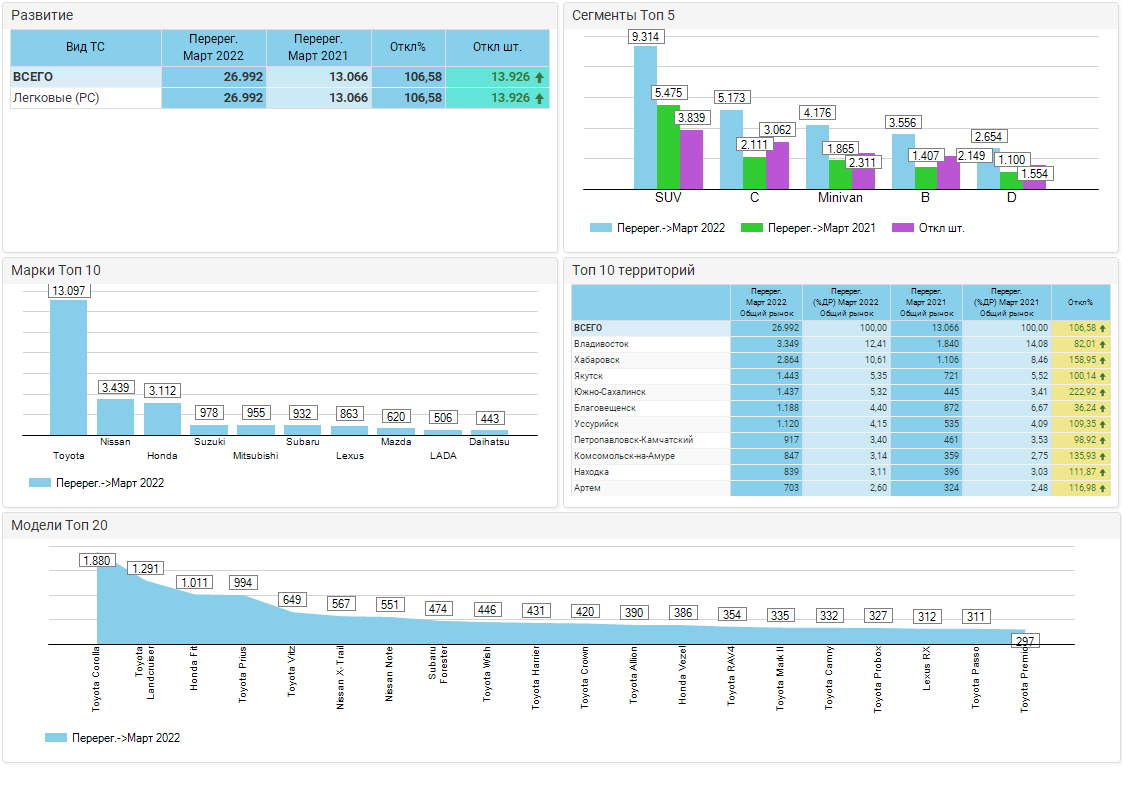Select the Топ 10 территорий panel title
The image size is (1122, 793).
click(633, 270)
